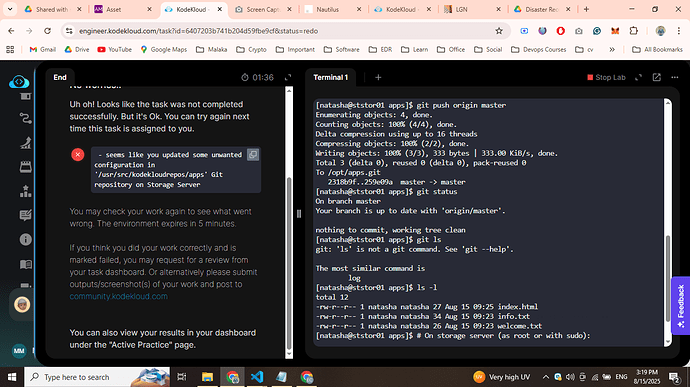Open the community.kodekloud.com link

click(x=118, y=296)
